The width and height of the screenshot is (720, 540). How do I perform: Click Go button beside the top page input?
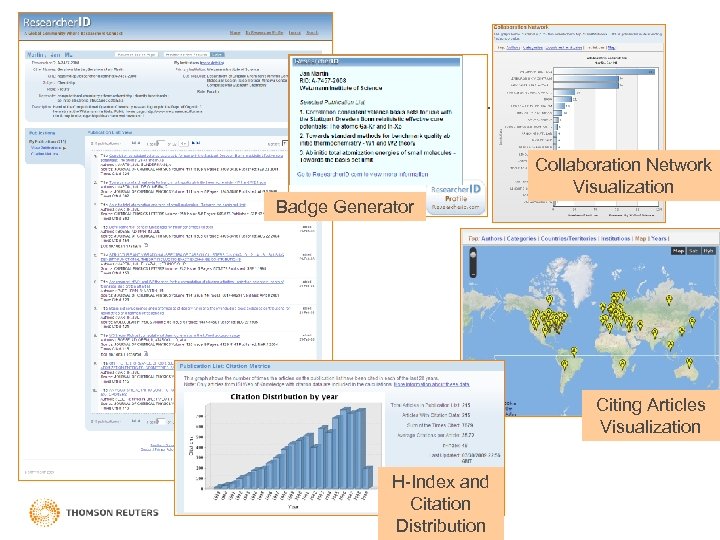[184, 143]
